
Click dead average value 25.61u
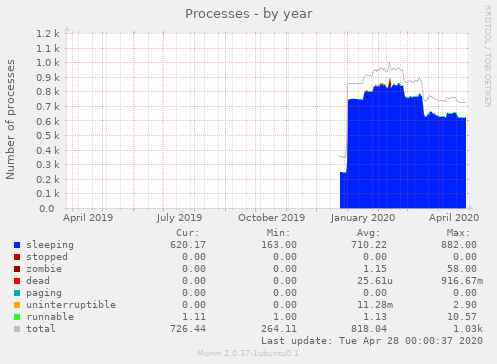click(x=375, y=281)
